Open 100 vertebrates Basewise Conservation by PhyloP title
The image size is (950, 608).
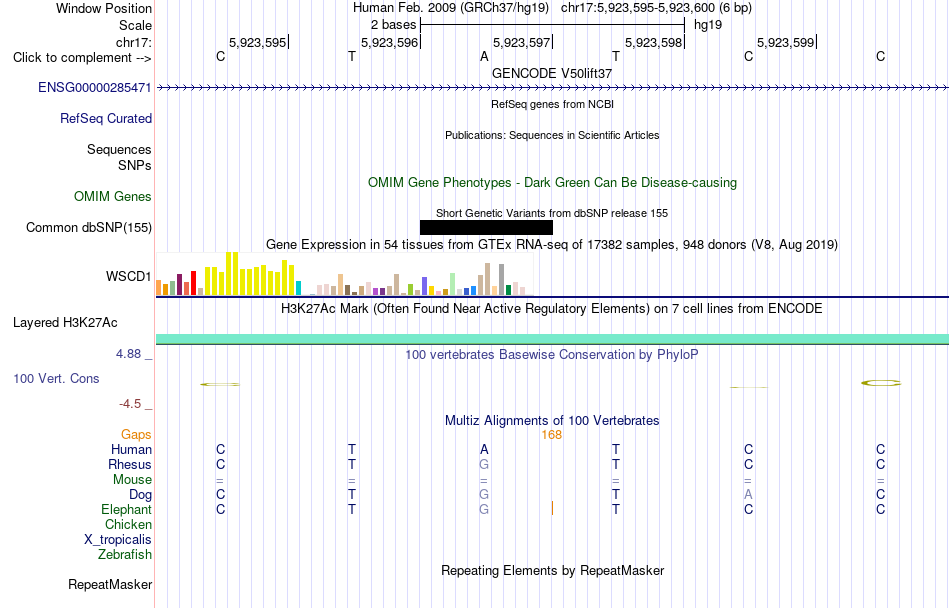[x=552, y=355]
